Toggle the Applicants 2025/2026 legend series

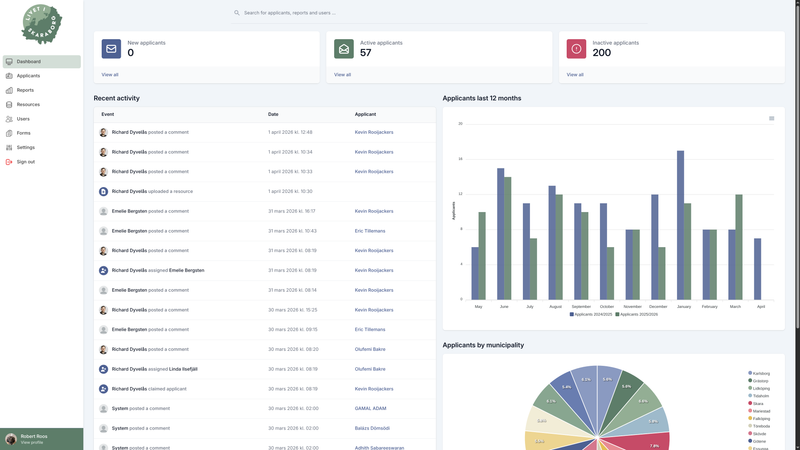[636, 314]
